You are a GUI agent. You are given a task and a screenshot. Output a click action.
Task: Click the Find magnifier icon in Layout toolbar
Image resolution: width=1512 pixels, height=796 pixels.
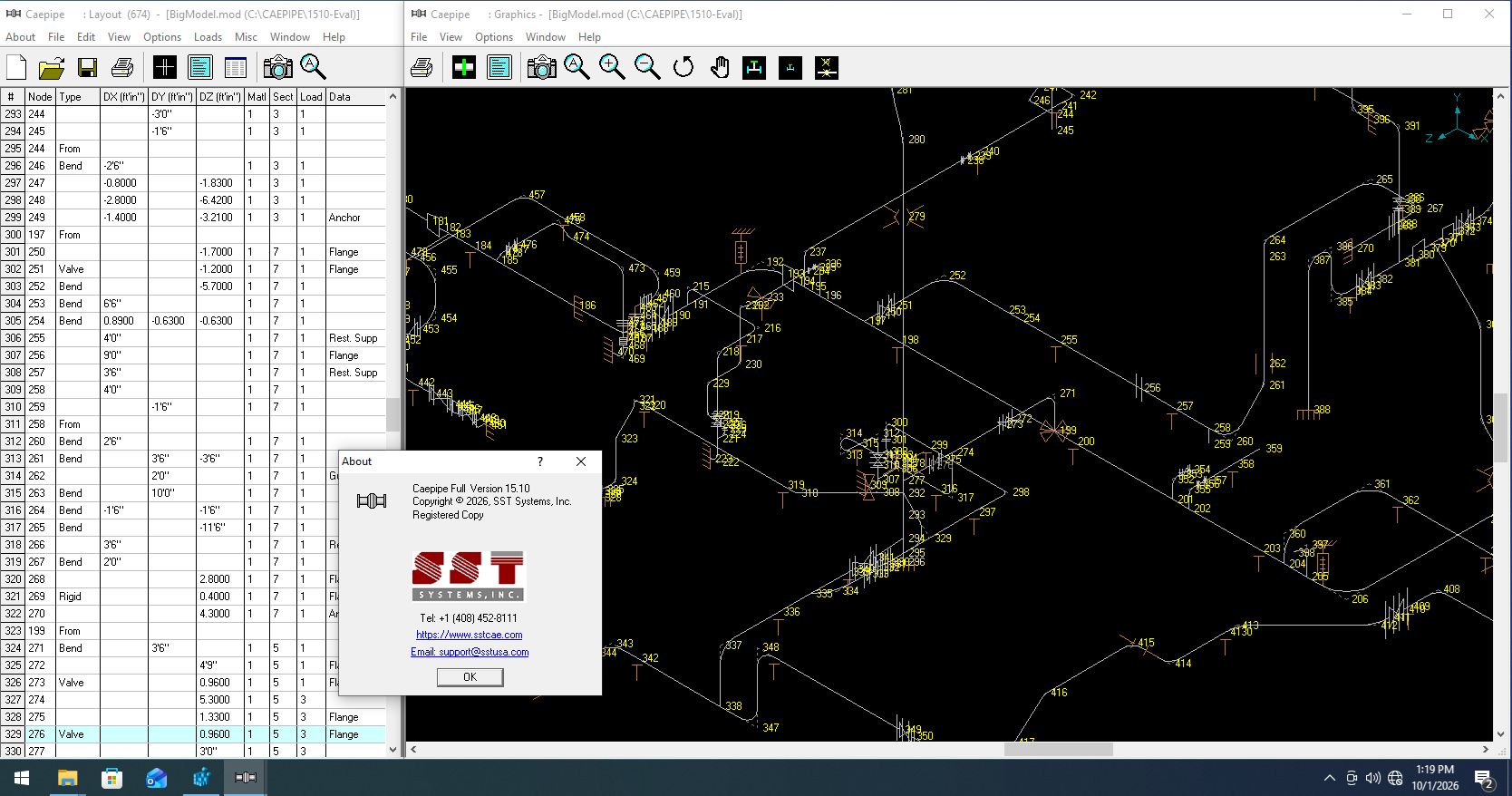tap(313, 67)
